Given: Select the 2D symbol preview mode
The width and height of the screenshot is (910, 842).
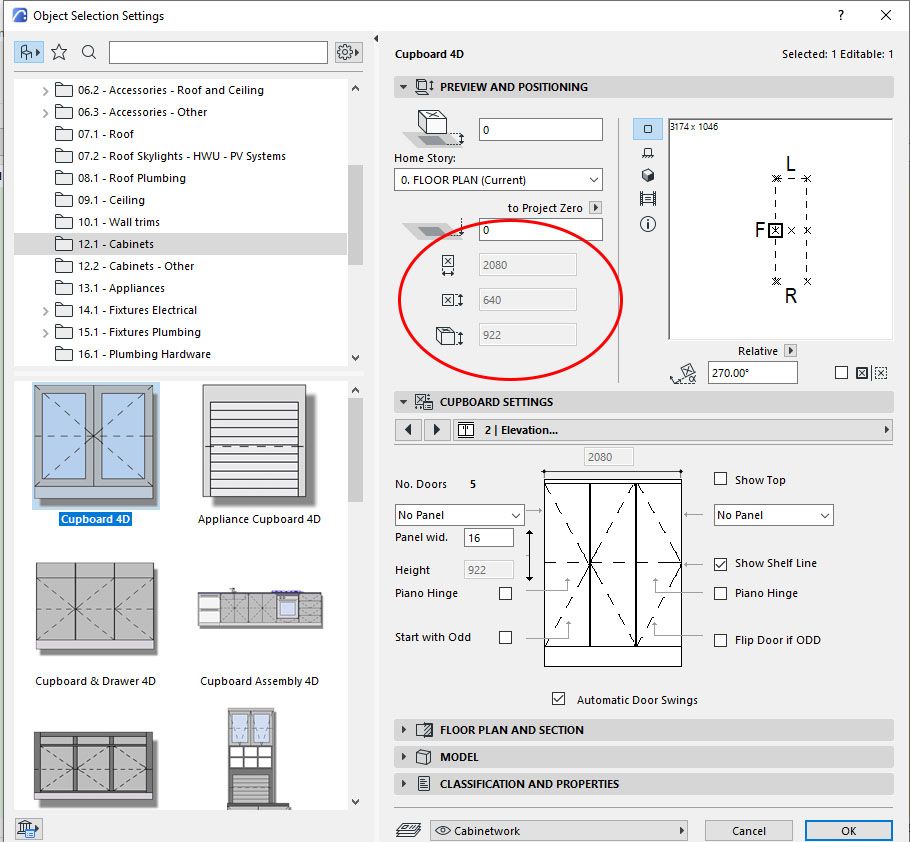Looking at the screenshot, I should (647, 128).
